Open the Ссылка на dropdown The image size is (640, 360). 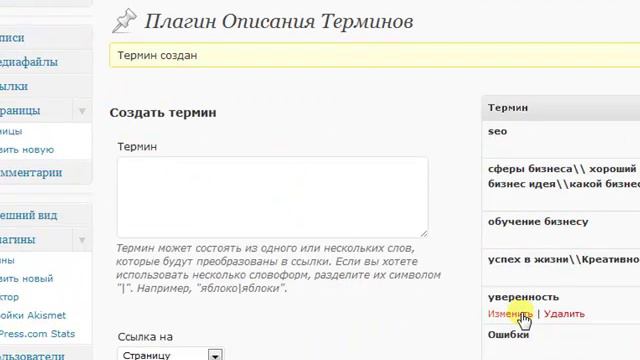[170, 355]
